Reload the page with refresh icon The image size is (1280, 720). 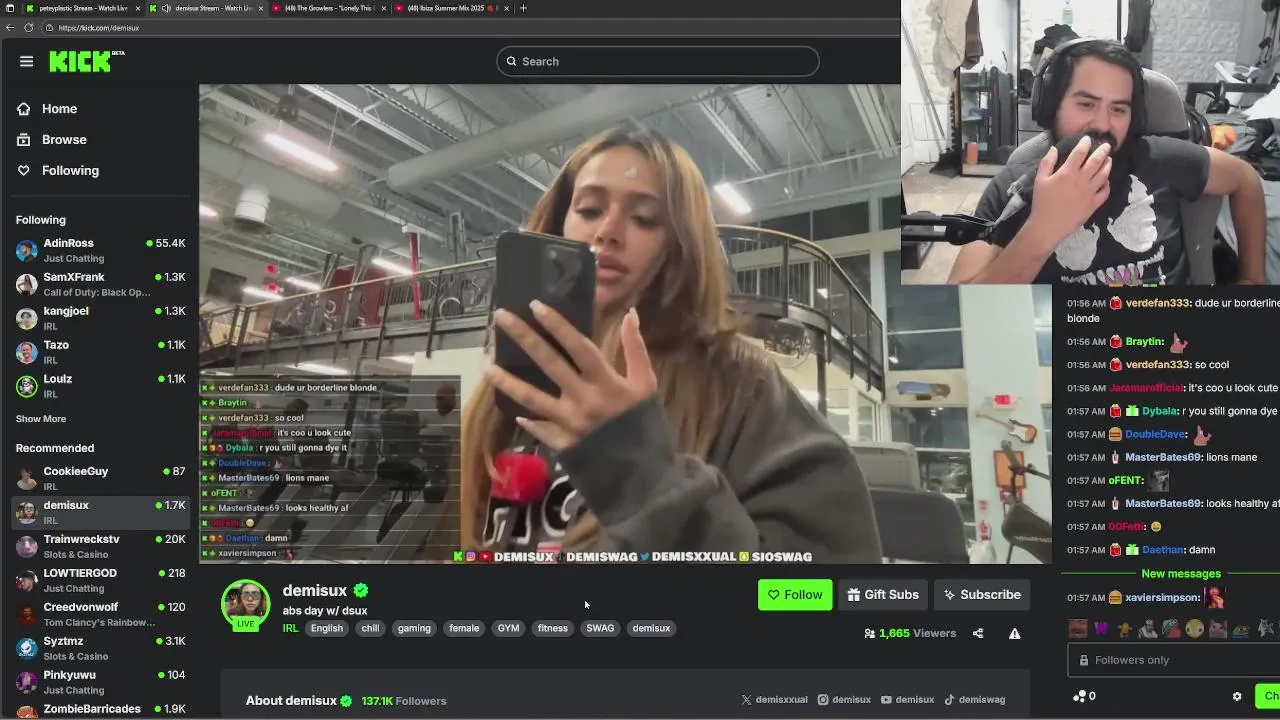coord(28,28)
